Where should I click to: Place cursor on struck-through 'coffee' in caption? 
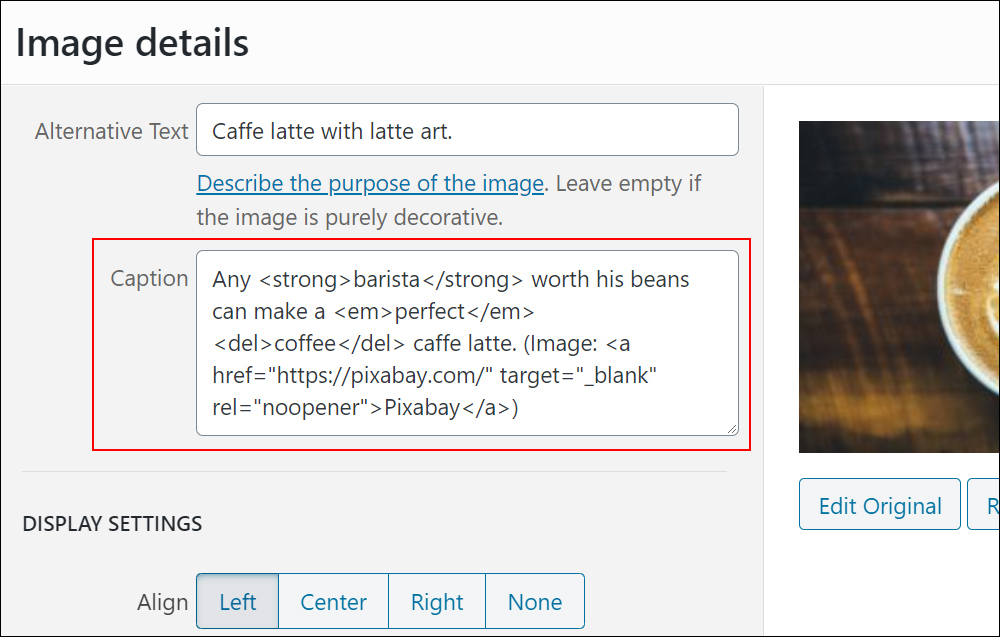click(305, 343)
